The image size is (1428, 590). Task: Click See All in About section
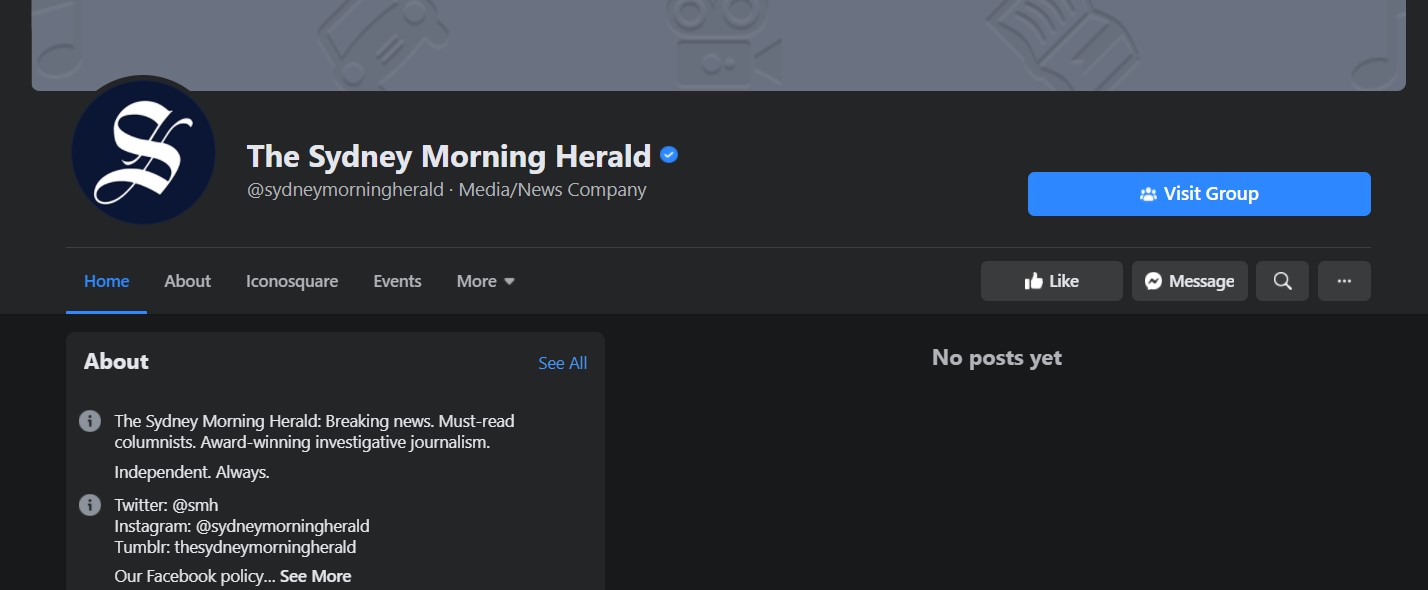[563, 363]
